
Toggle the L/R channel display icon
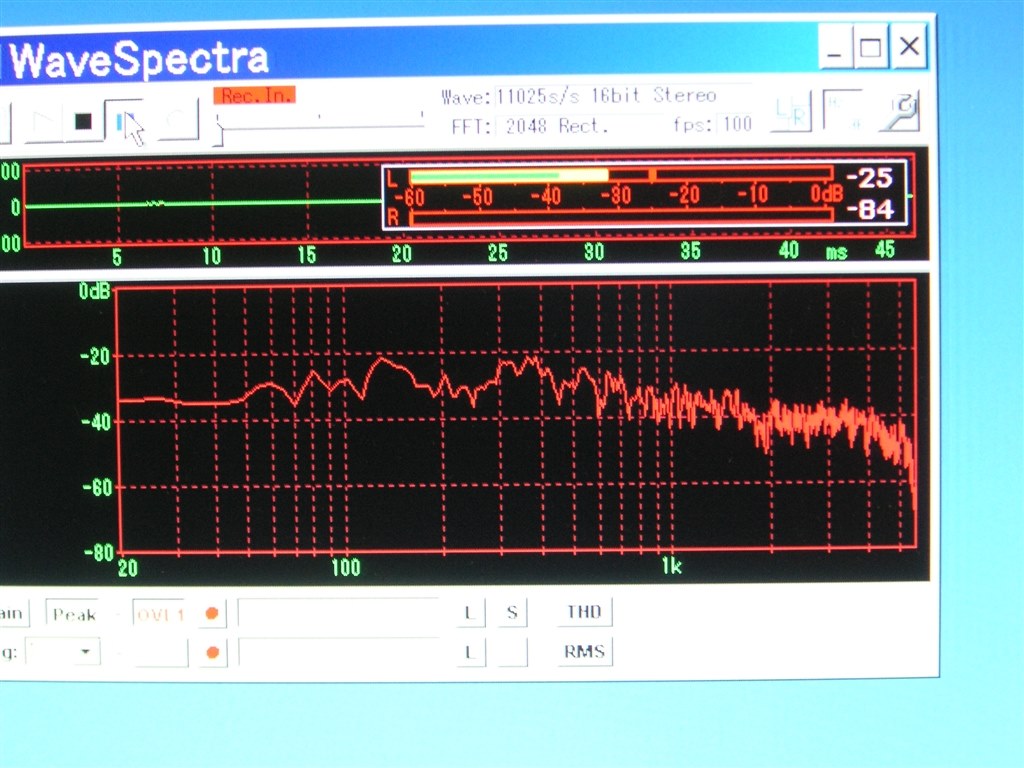click(x=792, y=111)
